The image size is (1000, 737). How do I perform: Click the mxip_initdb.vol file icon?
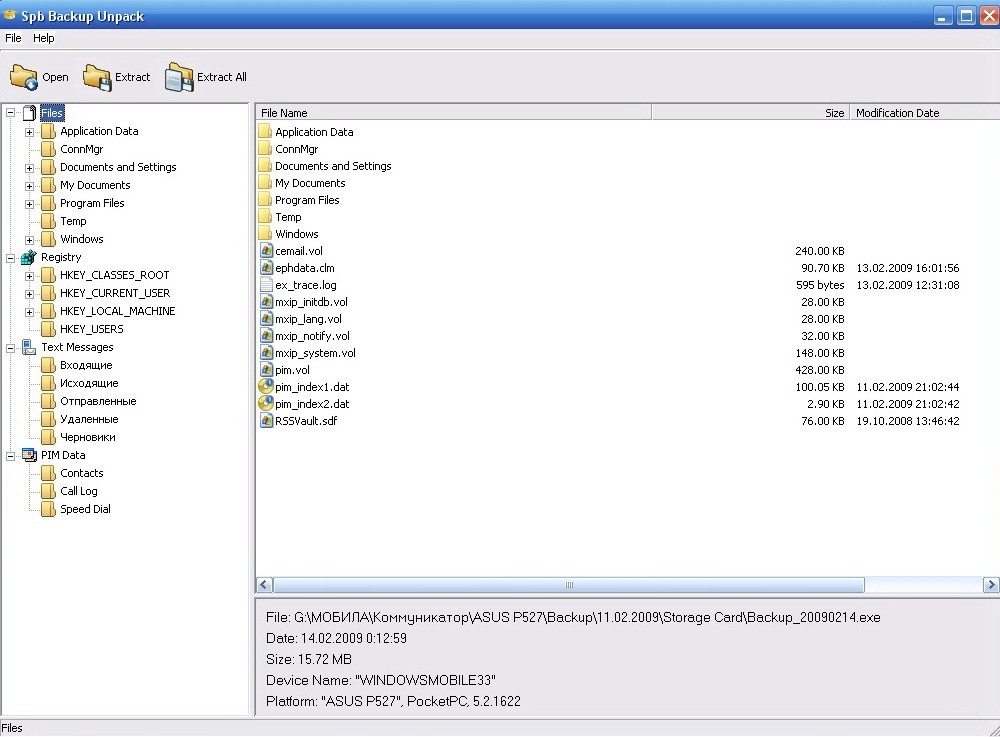[x=267, y=302]
